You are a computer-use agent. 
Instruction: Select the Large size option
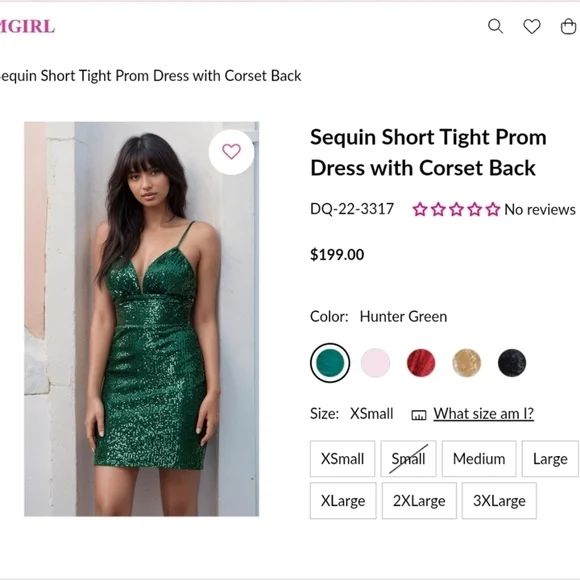click(x=550, y=459)
